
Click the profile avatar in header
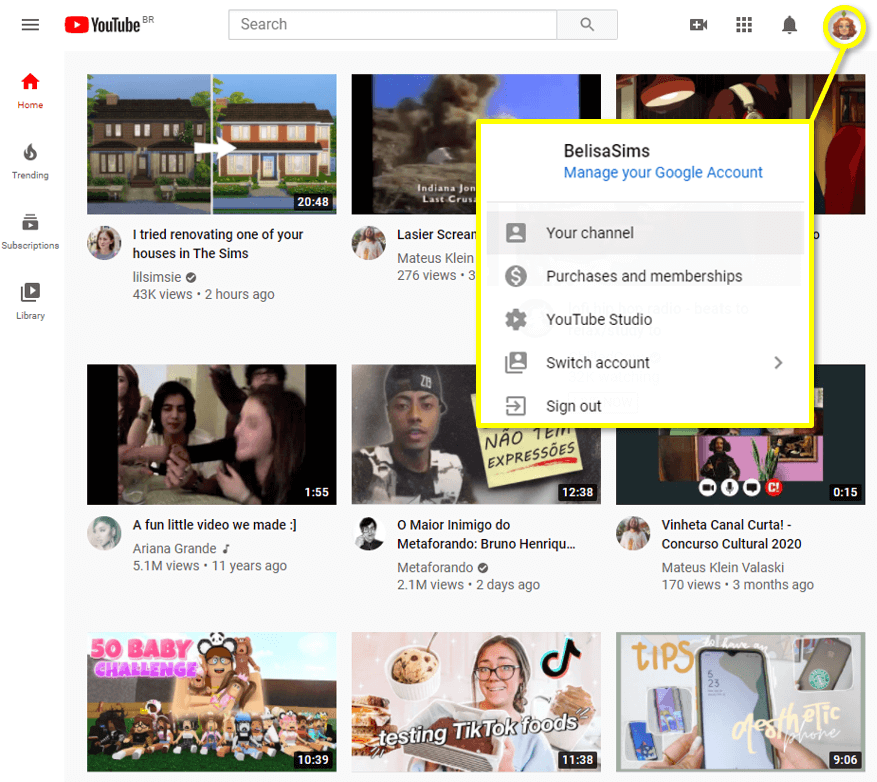844,25
